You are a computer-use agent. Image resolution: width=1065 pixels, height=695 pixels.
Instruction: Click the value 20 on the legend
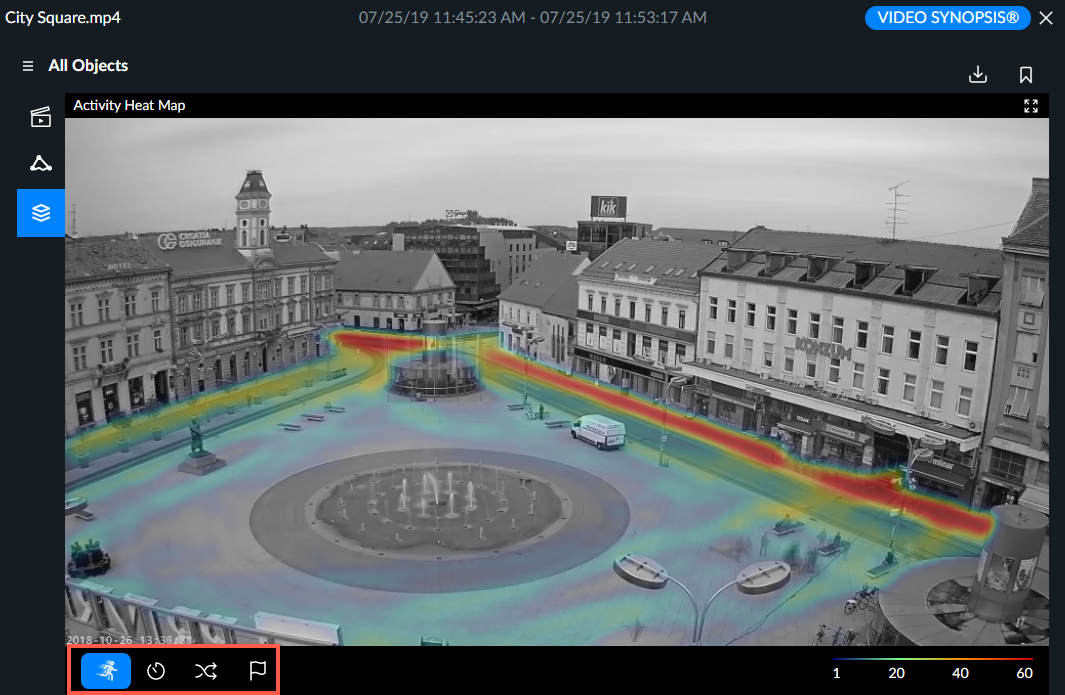point(896,673)
